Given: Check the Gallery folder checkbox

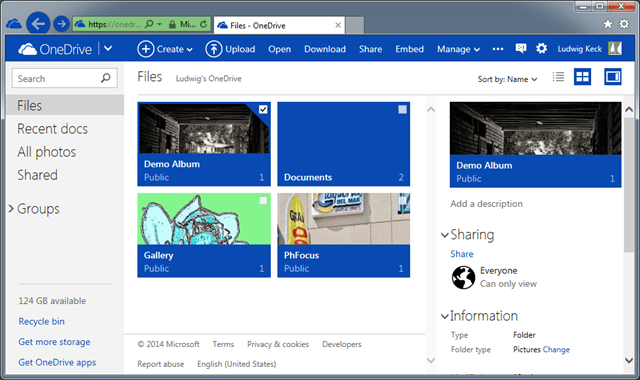Looking at the screenshot, I should tap(263, 200).
